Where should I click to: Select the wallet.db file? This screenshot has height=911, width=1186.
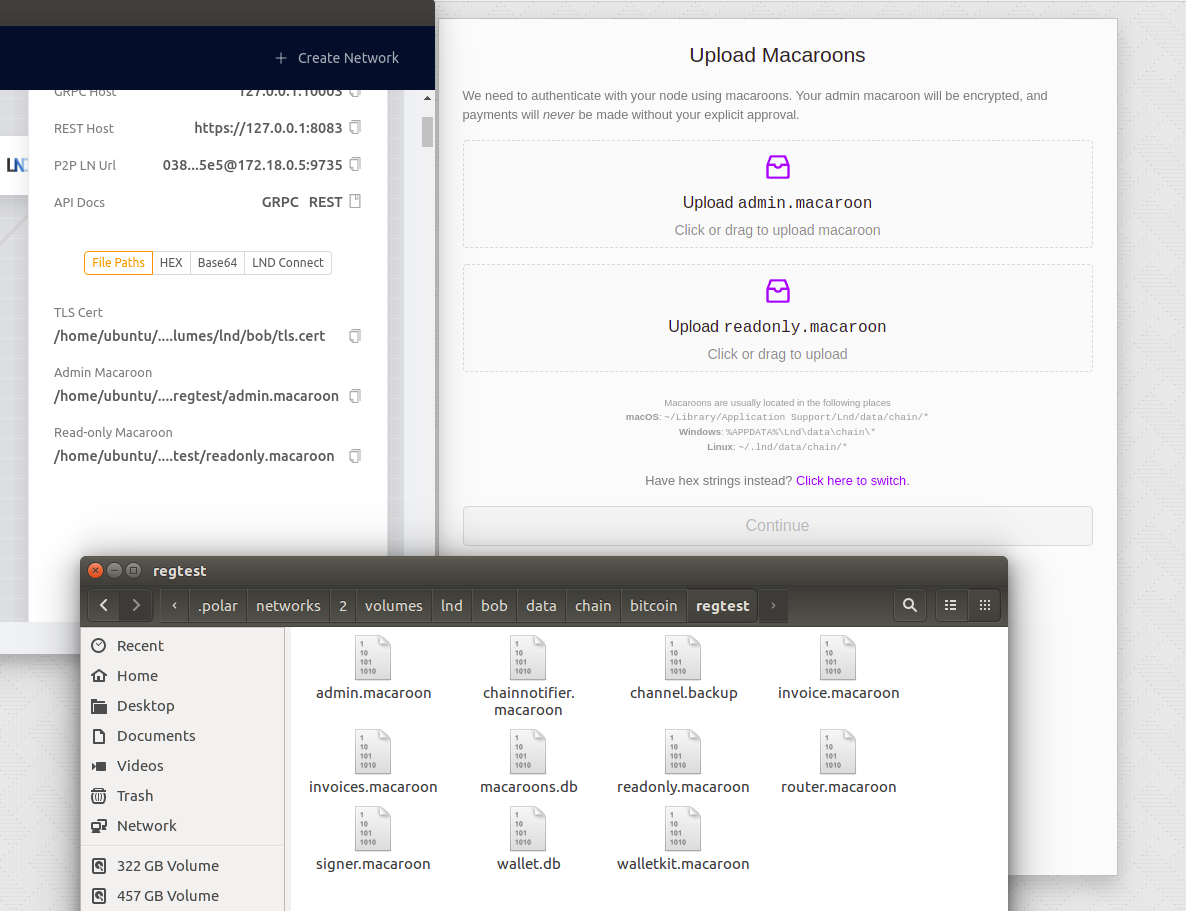tap(529, 840)
